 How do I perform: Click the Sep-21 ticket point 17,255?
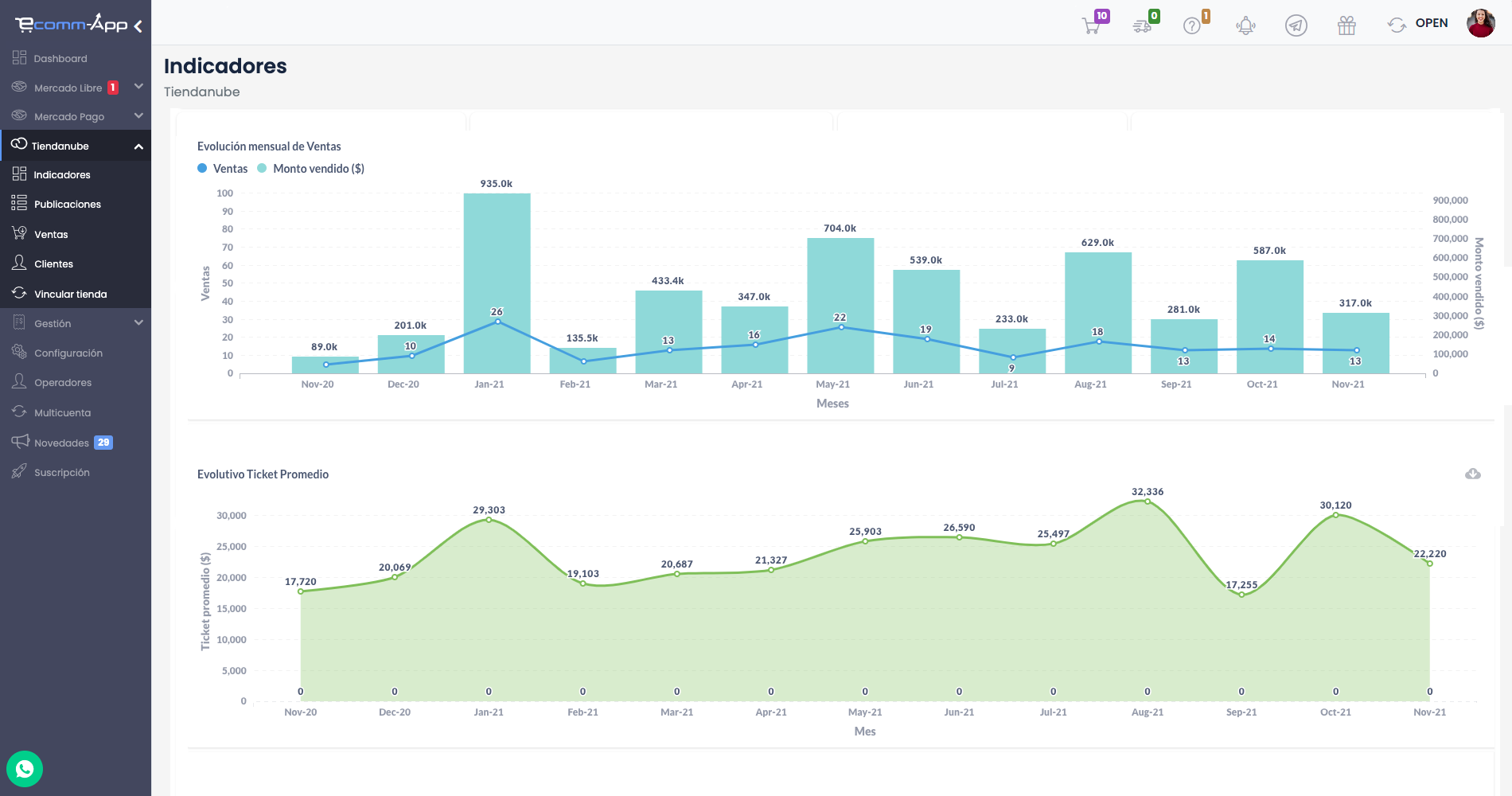point(1241,595)
